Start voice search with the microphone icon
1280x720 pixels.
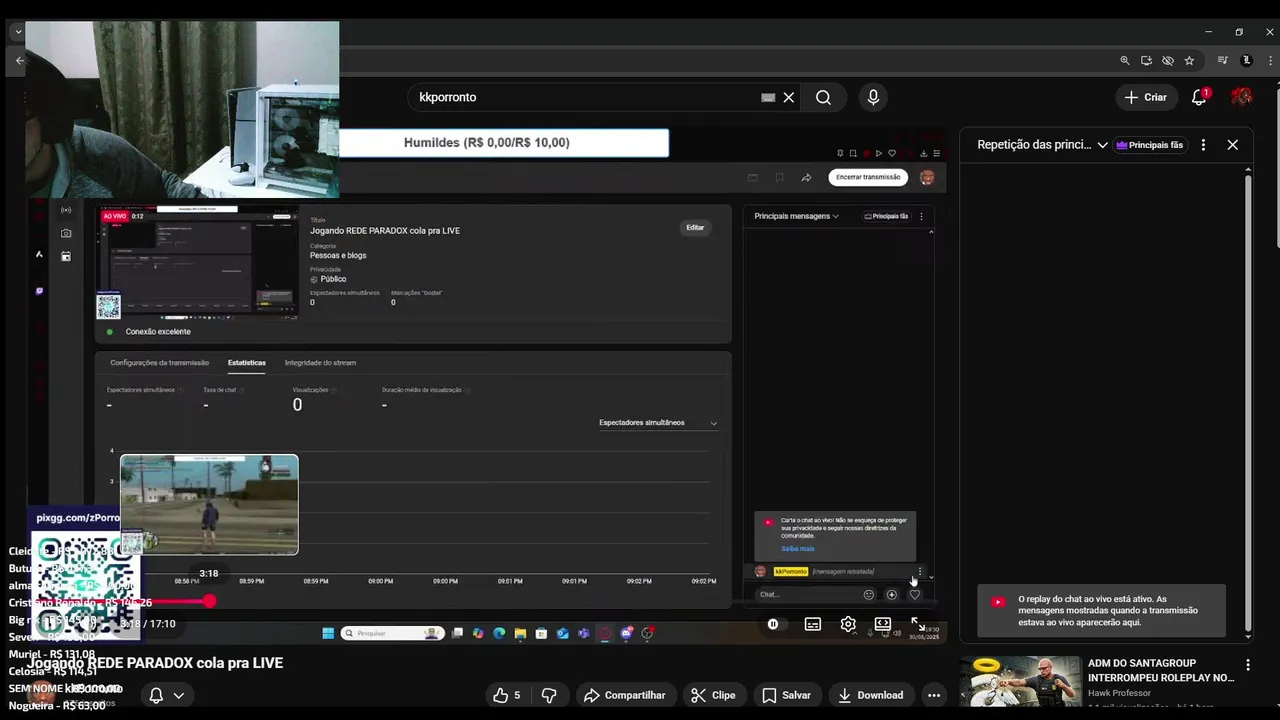873,97
